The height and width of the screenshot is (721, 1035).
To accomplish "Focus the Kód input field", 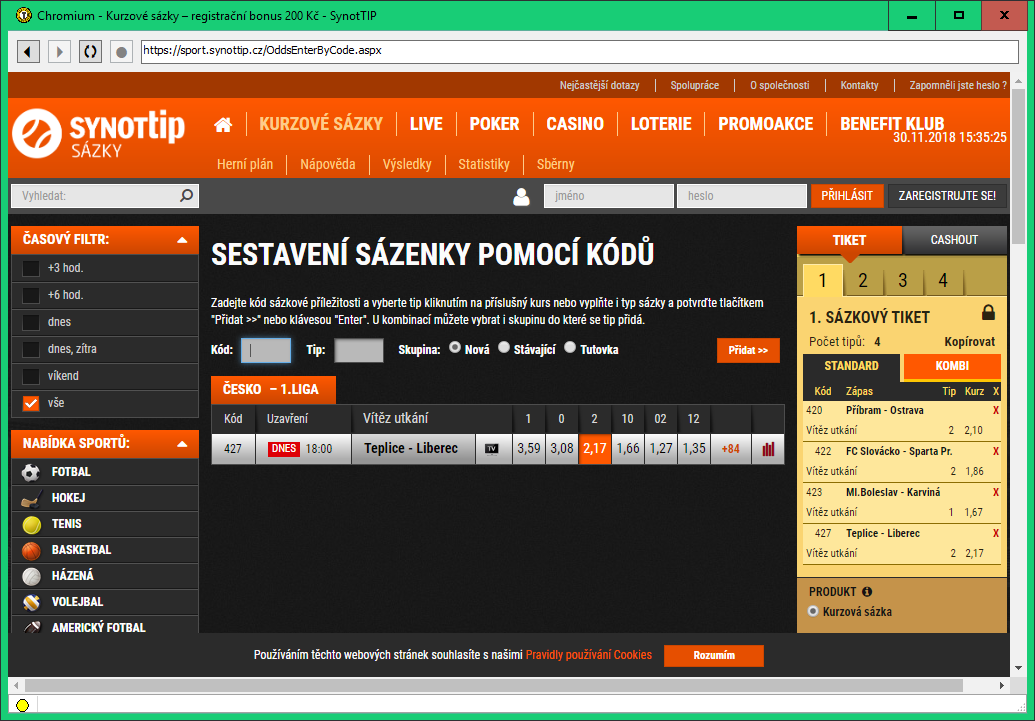I will [x=265, y=351].
